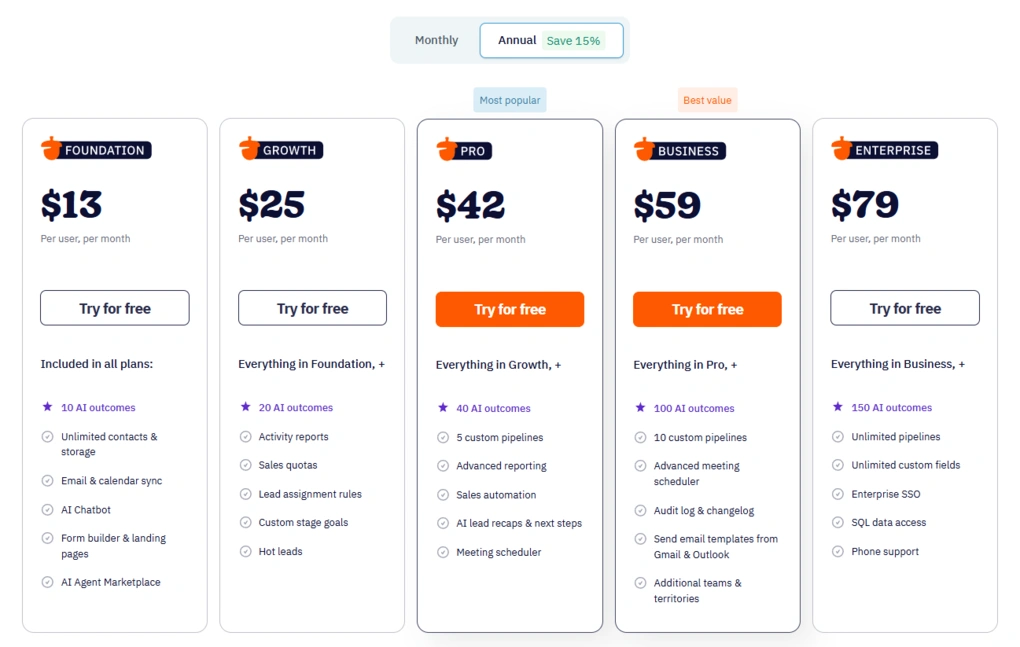Click Try for free on the Pro plan
This screenshot has height=647, width=1020.
[509, 309]
